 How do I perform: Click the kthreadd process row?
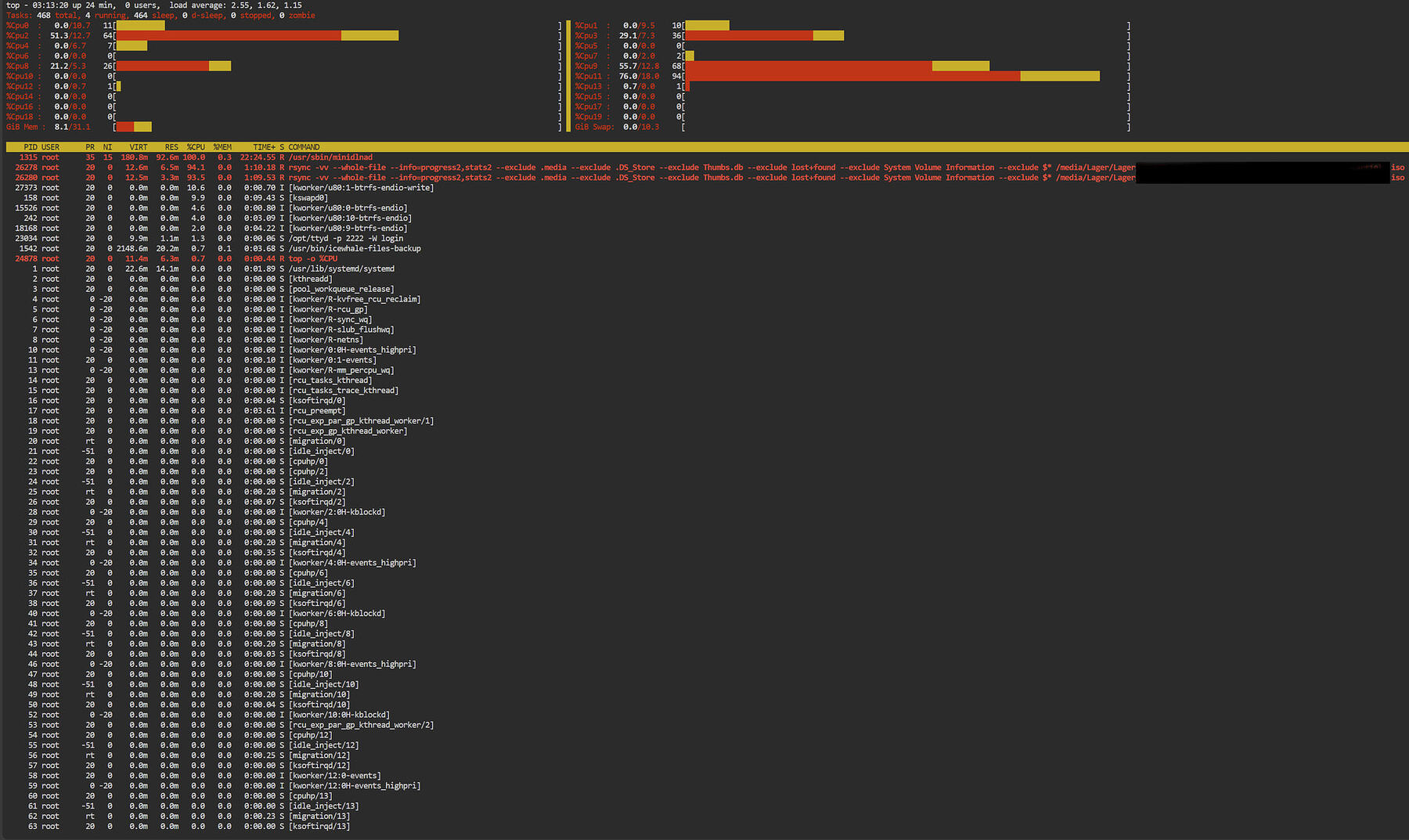click(x=311, y=279)
